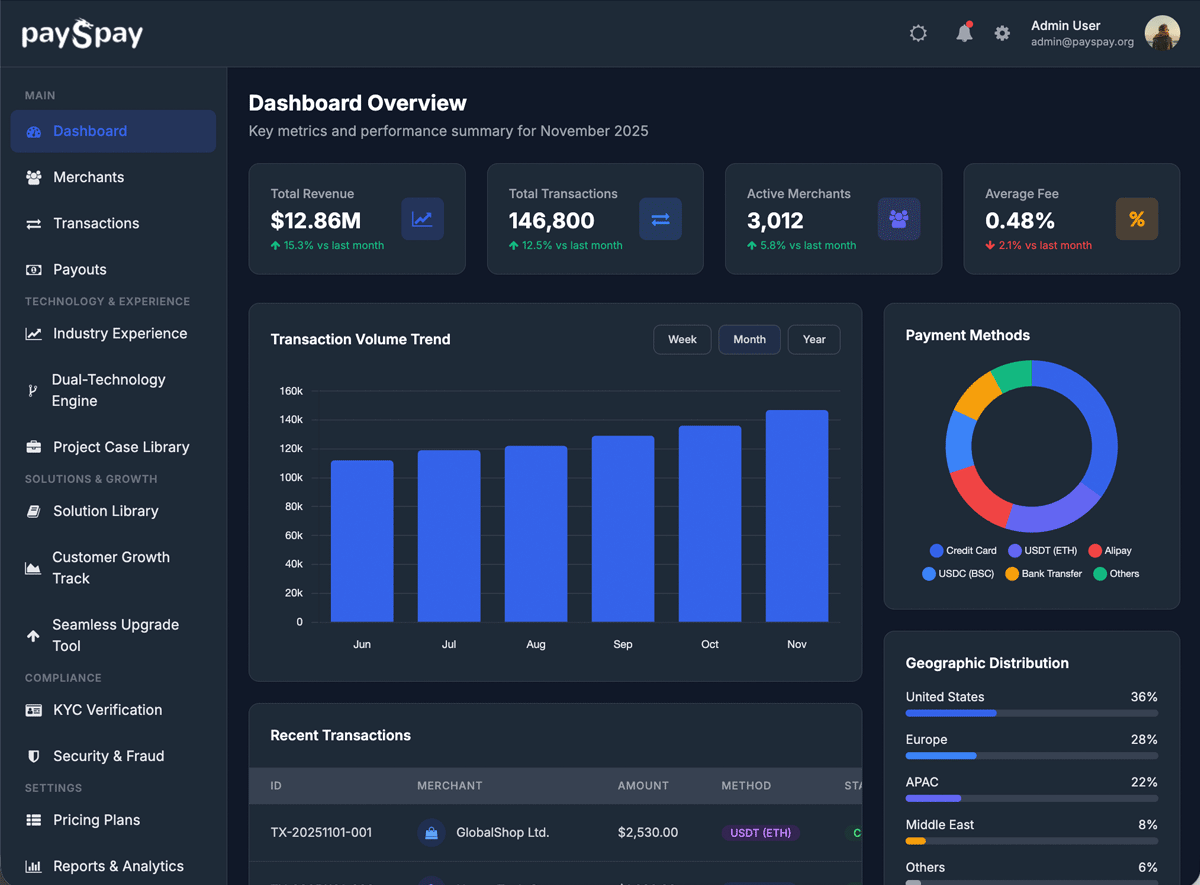Screen dimensions: 1200x885
Task: Click the paySpay logo
Action: [x=82, y=34]
